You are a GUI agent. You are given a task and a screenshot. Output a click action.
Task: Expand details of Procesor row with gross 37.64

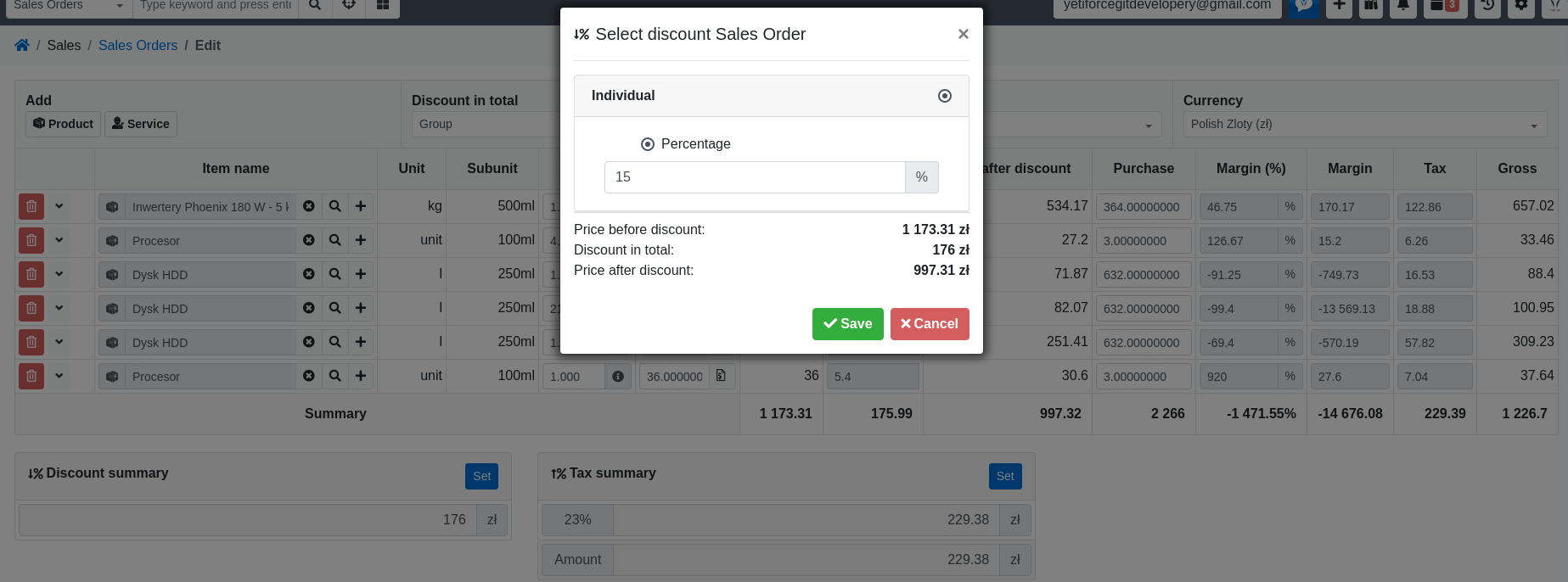(x=59, y=376)
